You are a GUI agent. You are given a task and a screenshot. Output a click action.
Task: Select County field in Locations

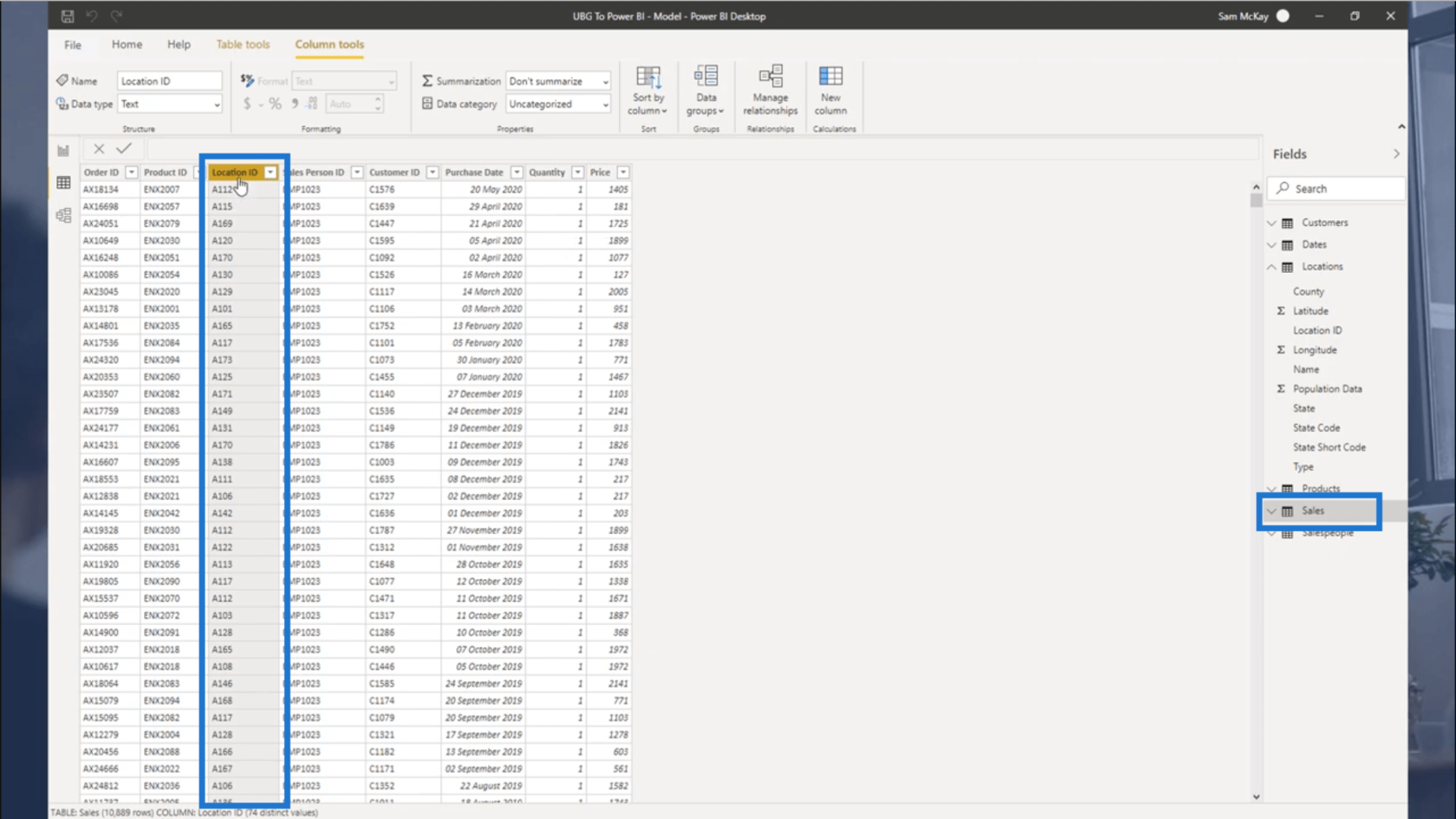[1308, 292]
